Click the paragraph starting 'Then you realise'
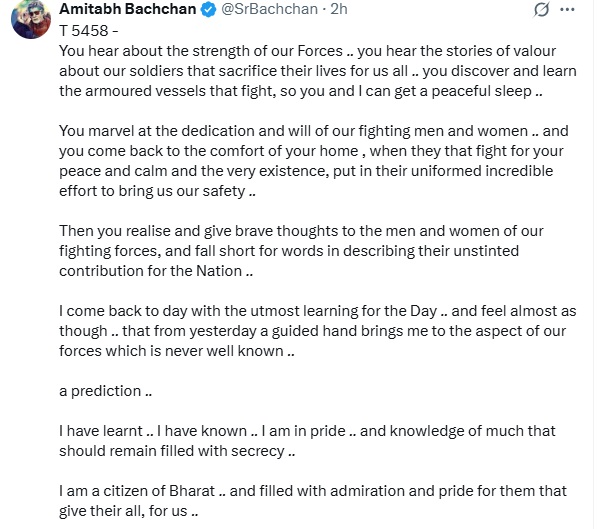The image size is (614, 529). [301, 251]
